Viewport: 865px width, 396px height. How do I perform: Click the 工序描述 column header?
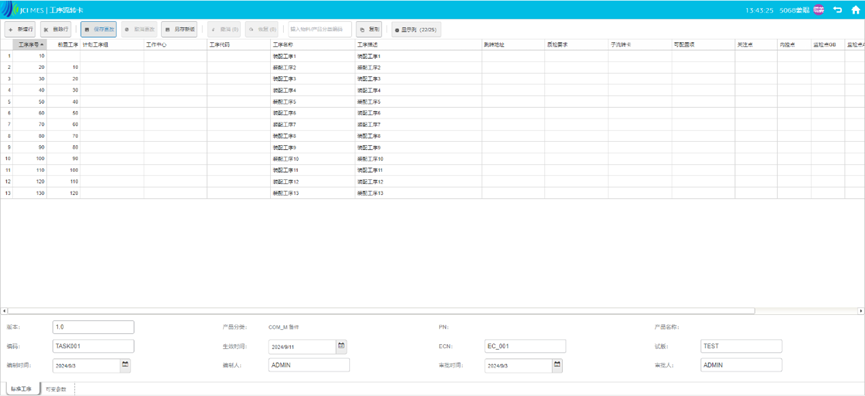(419, 45)
